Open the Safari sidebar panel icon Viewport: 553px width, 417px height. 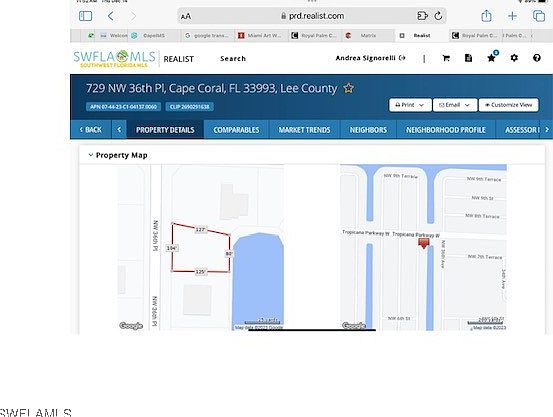pos(85,16)
